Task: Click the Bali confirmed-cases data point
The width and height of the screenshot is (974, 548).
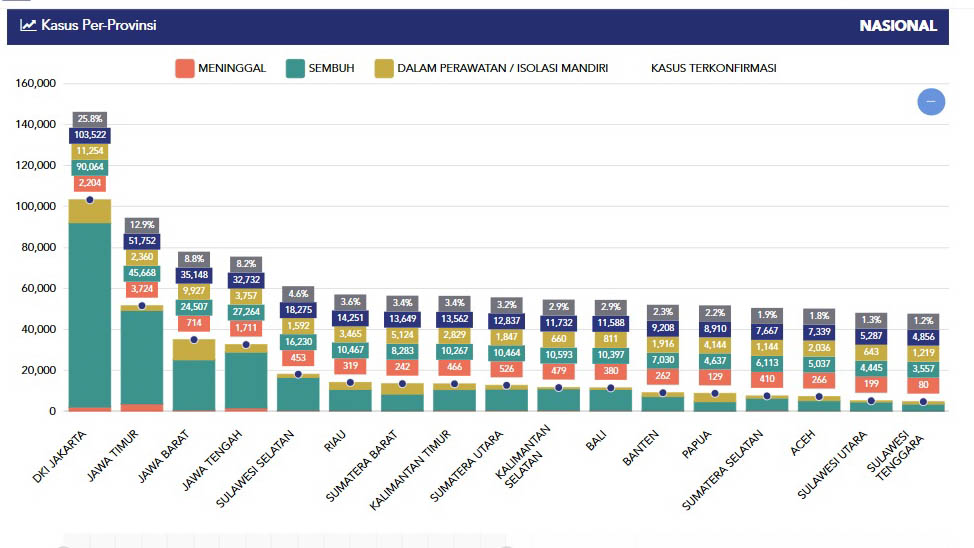Action: tap(610, 387)
